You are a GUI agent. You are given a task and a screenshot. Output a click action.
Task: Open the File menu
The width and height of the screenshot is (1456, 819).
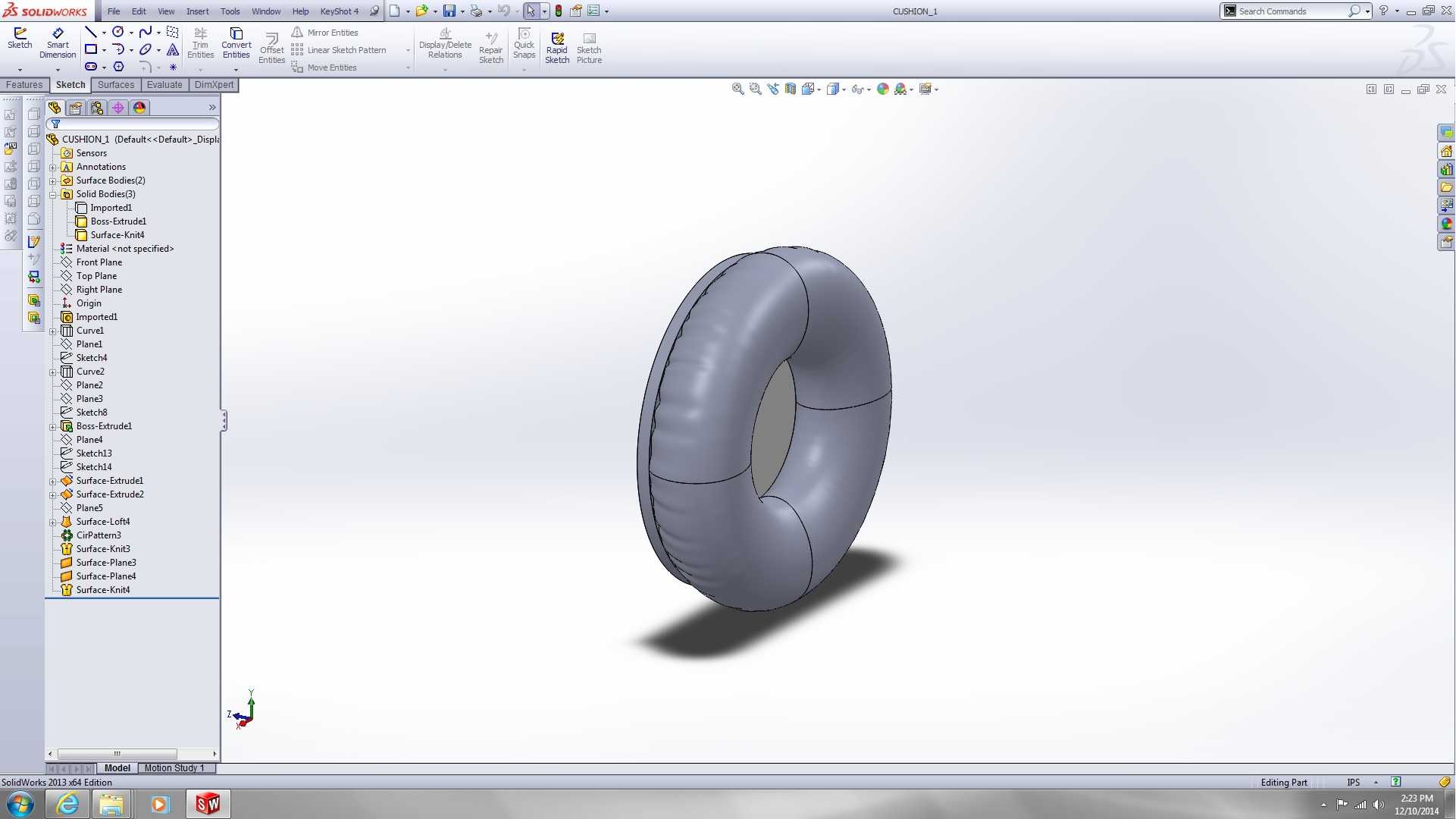pyautogui.click(x=114, y=11)
